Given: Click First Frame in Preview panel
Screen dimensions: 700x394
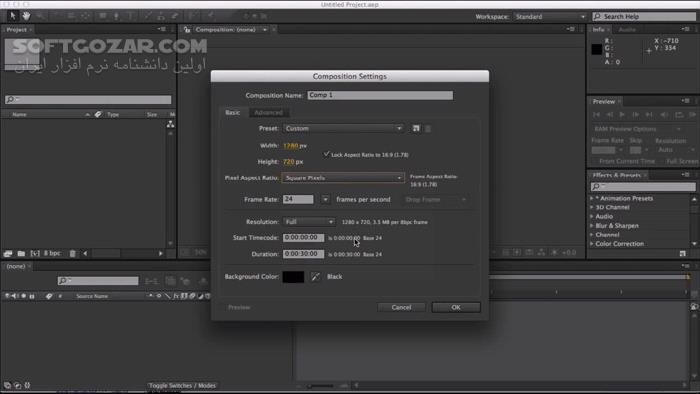Looking at the screenshot, I should tap(596, 115).
